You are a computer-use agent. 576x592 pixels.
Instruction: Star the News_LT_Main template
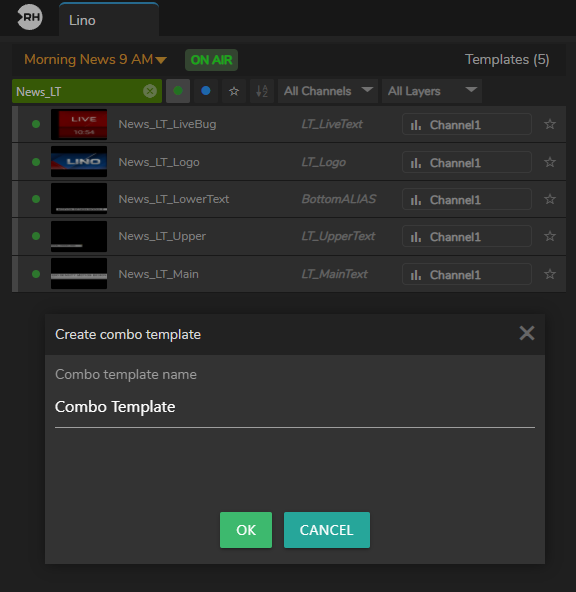[550, 274]
